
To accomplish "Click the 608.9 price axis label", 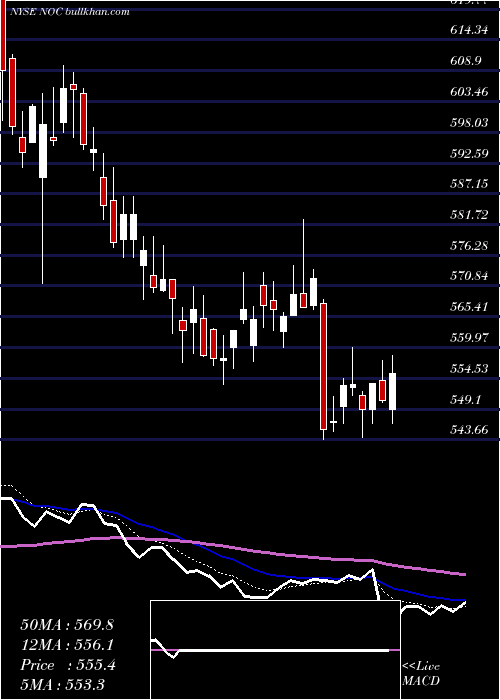I will [x=465, y=60].
